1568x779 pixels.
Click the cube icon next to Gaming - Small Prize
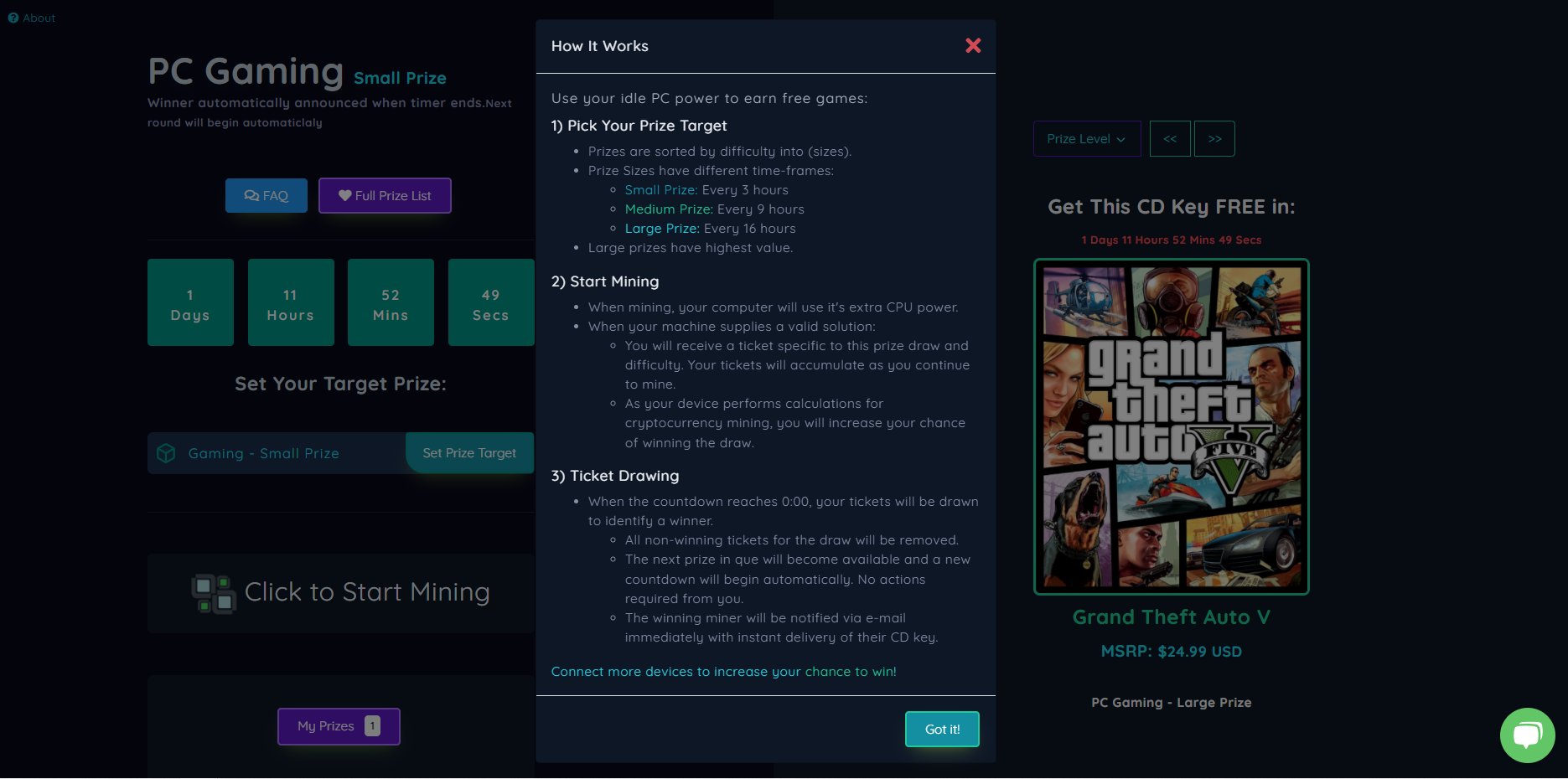point(166,452)
